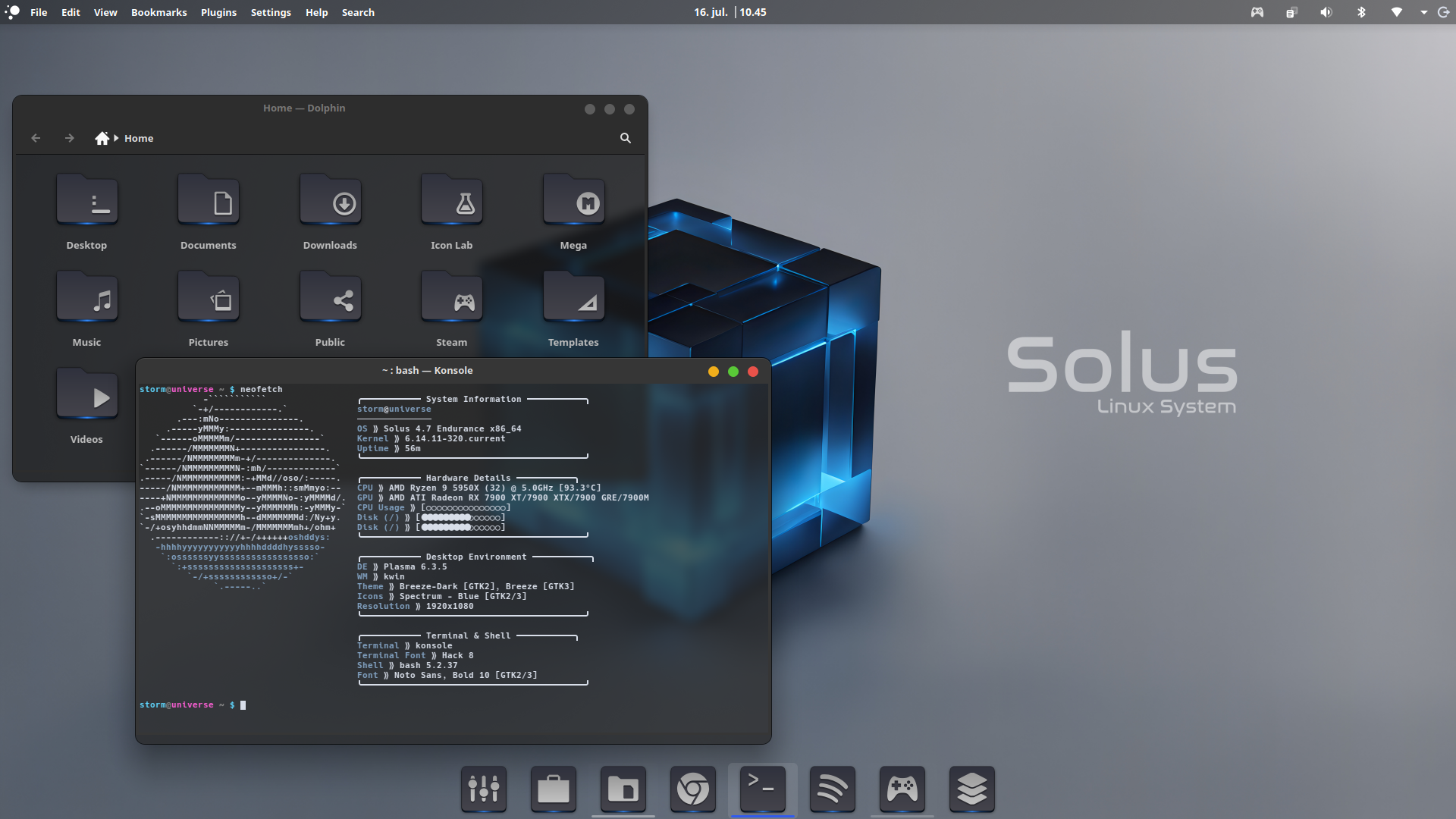Open the Bluetooth tray icon
Viewport: 1456px width, 819px height.
coord(1361,12)
